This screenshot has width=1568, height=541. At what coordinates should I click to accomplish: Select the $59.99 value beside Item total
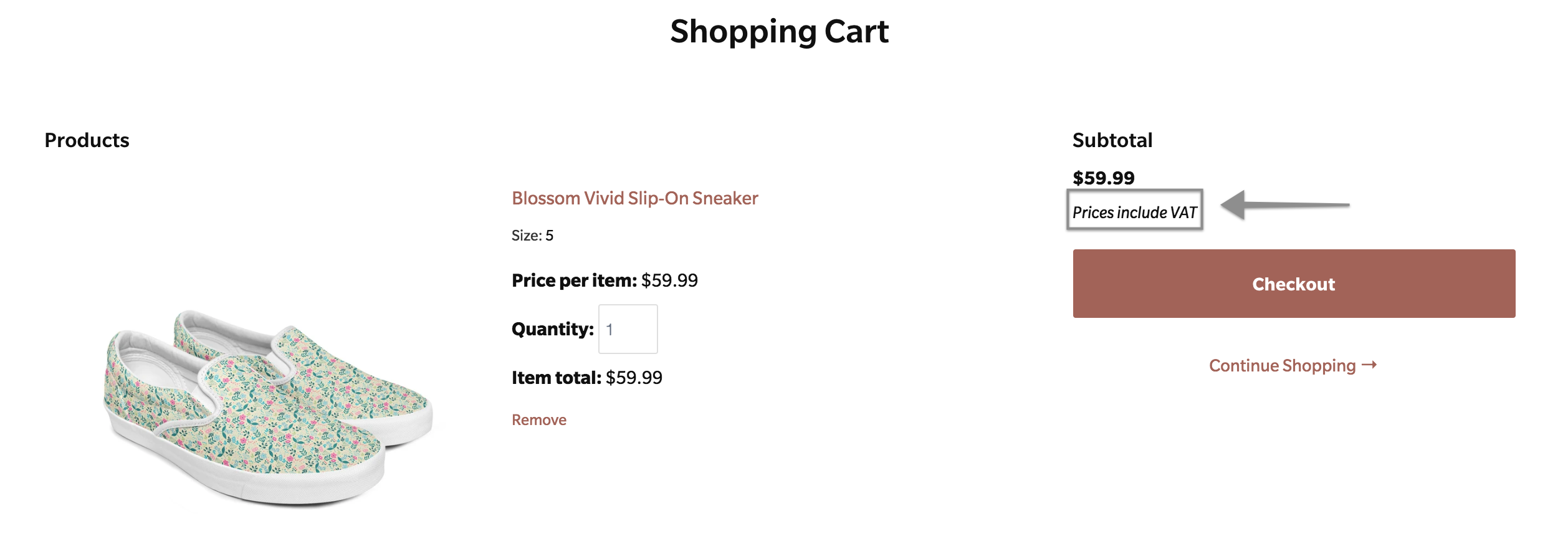pyautogui.click(x=634, y=378)
